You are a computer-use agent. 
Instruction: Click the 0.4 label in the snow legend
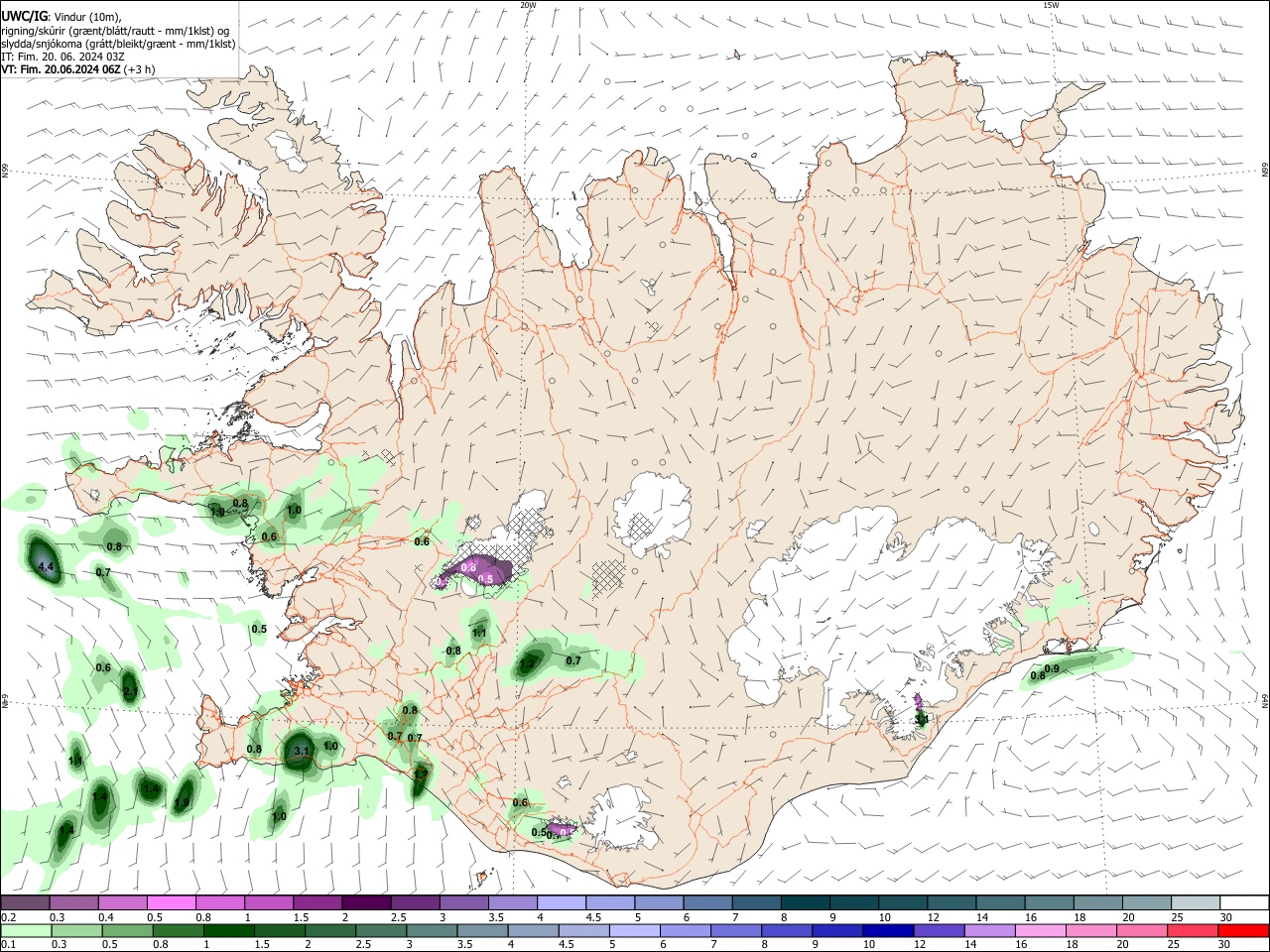pyautogui.click(x=105, y=918)
